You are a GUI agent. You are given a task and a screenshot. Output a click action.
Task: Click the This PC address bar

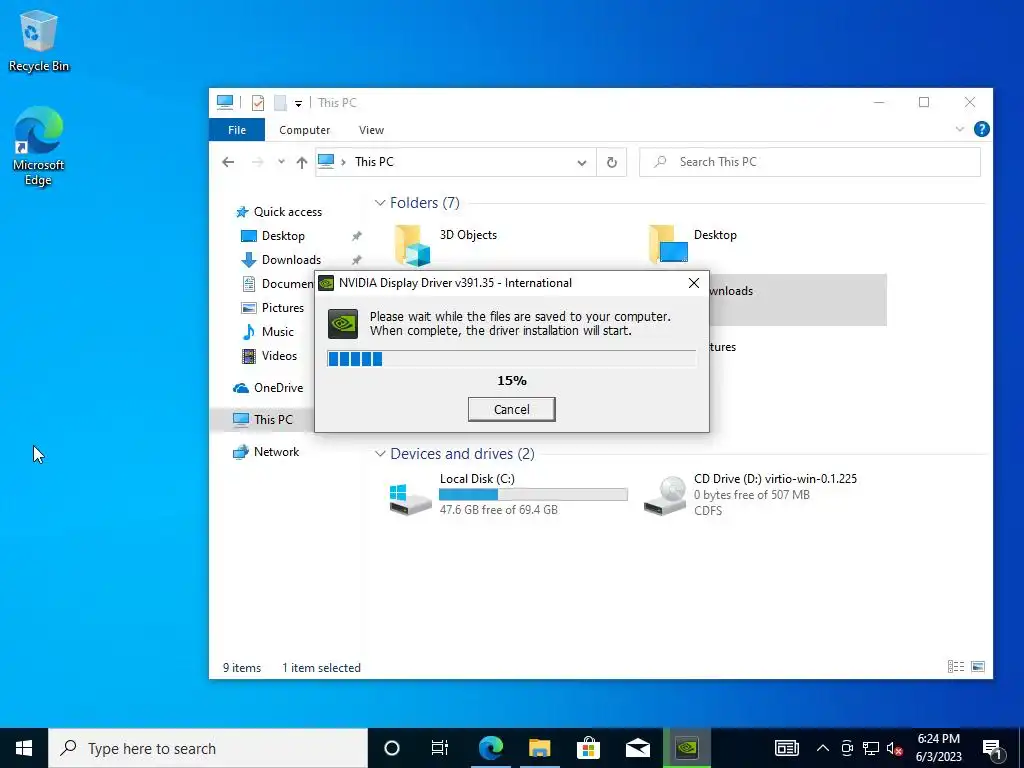coord(455,162)
